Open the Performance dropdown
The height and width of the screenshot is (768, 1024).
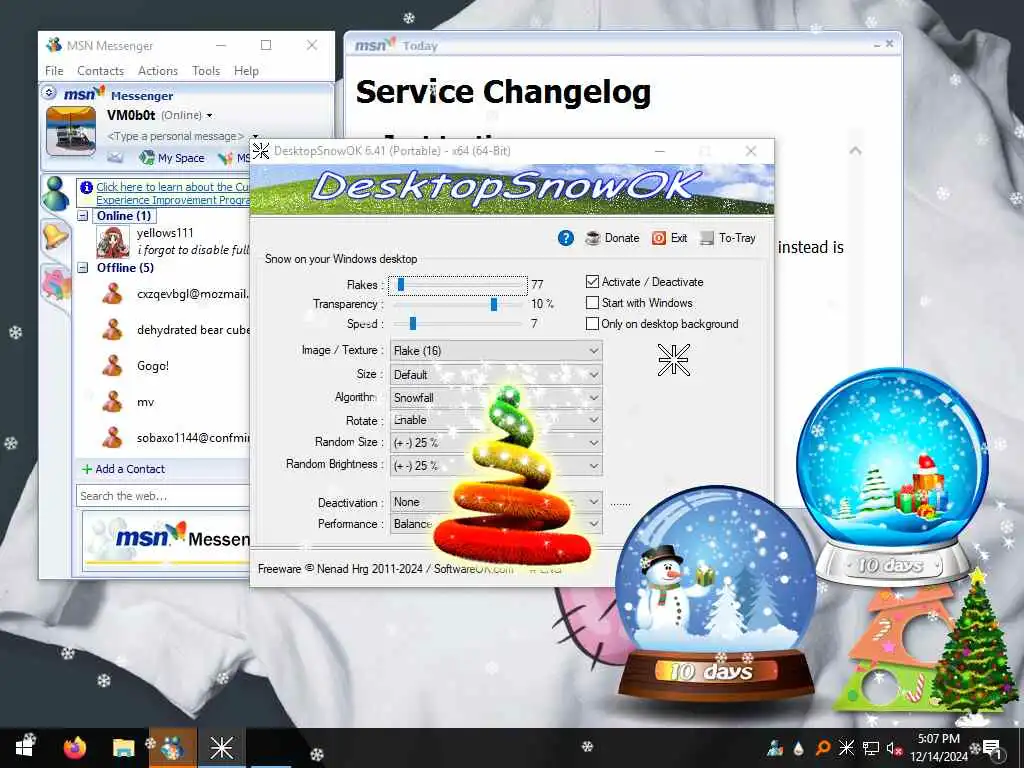496,524
